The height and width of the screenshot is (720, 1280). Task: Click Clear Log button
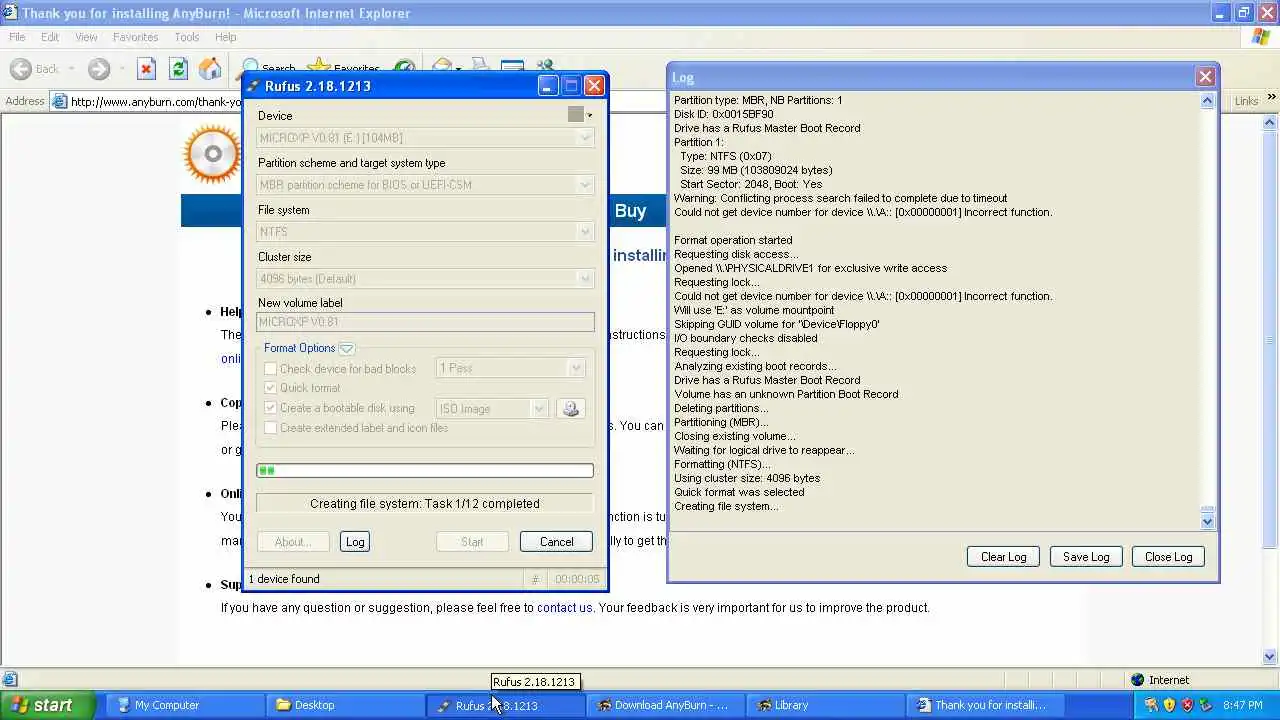[1003, 557]
